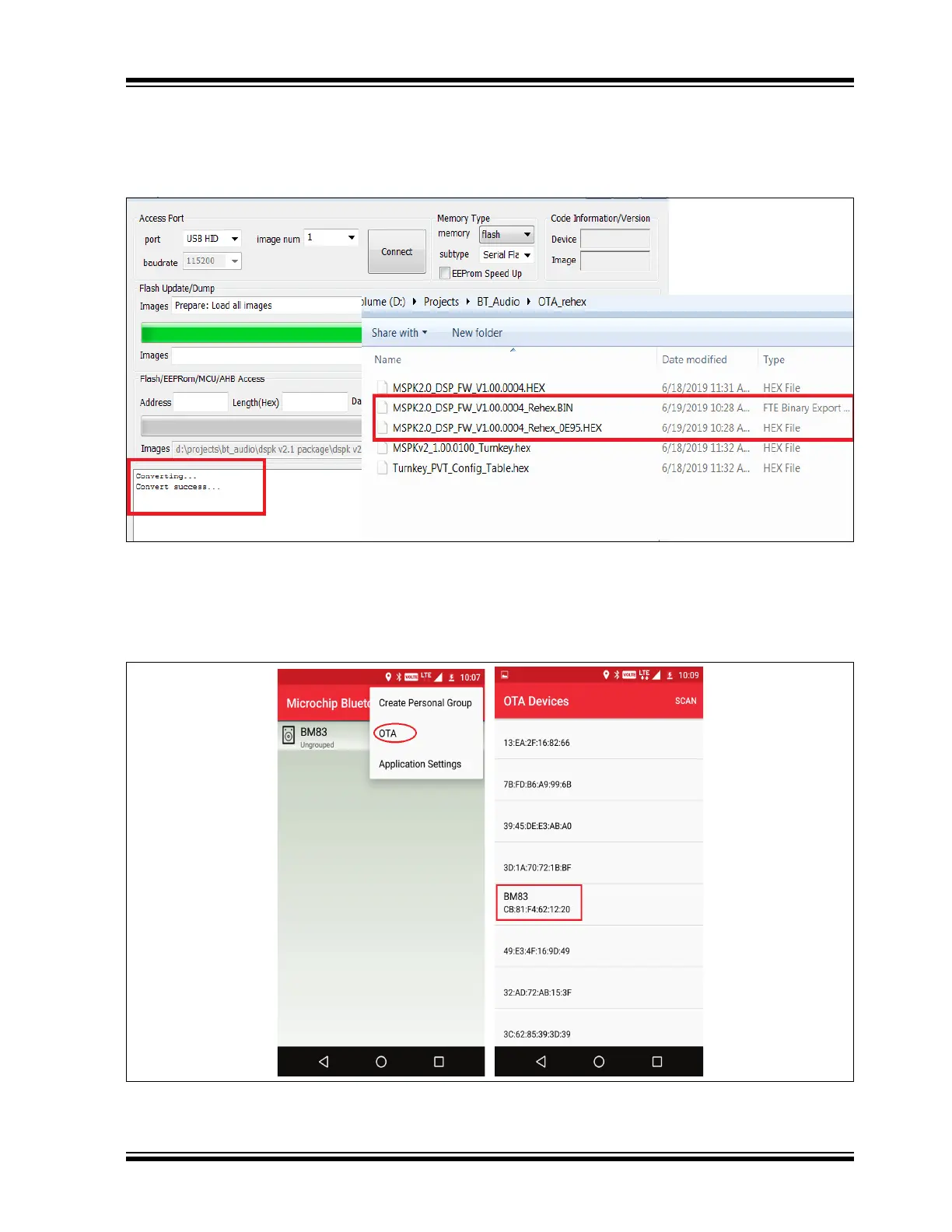Tap the BM83 Ungrouped speaker entry

coord(324,736)
